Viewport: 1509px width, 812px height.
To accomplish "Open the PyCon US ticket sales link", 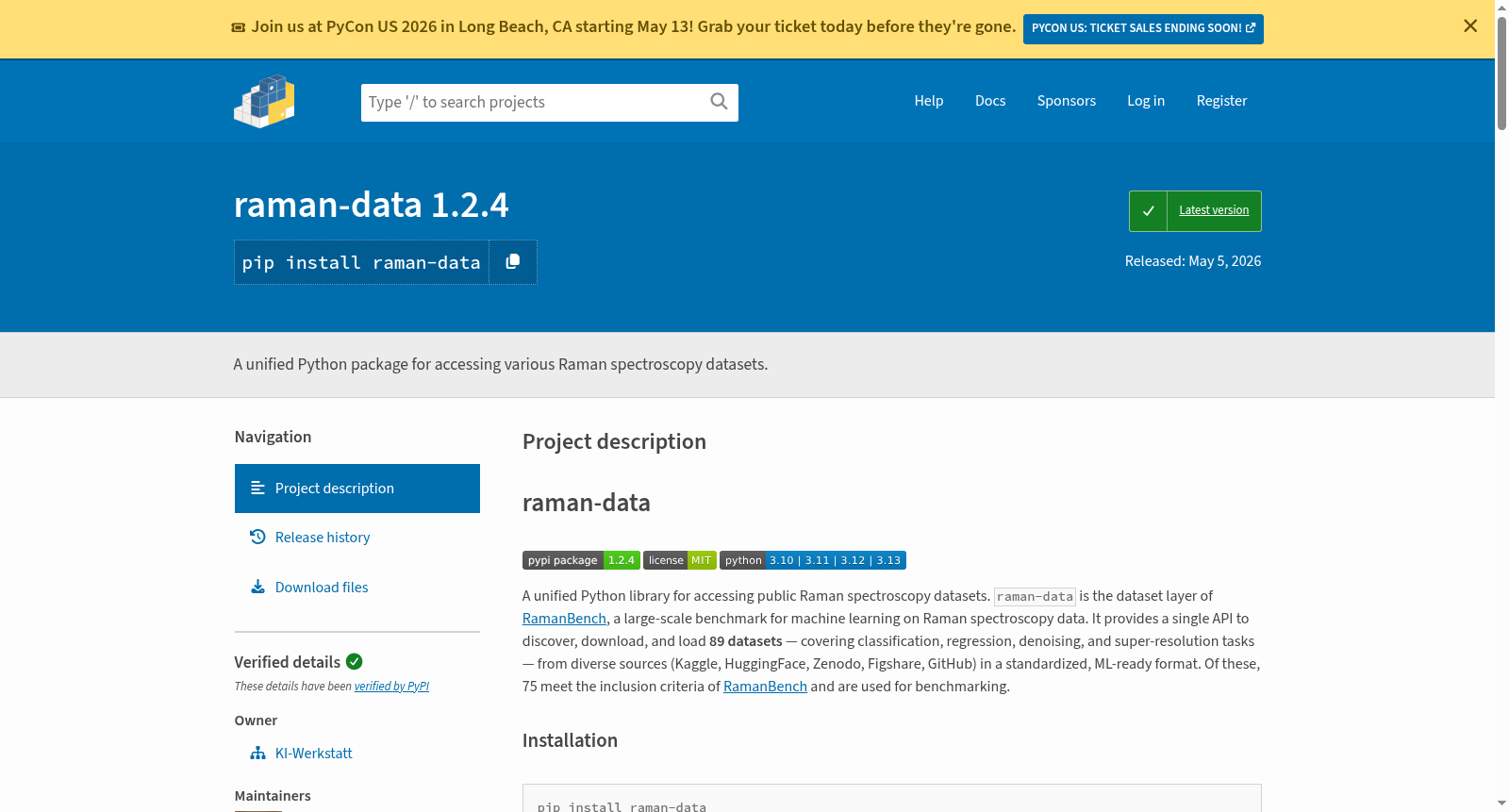I will (1143, 28).
